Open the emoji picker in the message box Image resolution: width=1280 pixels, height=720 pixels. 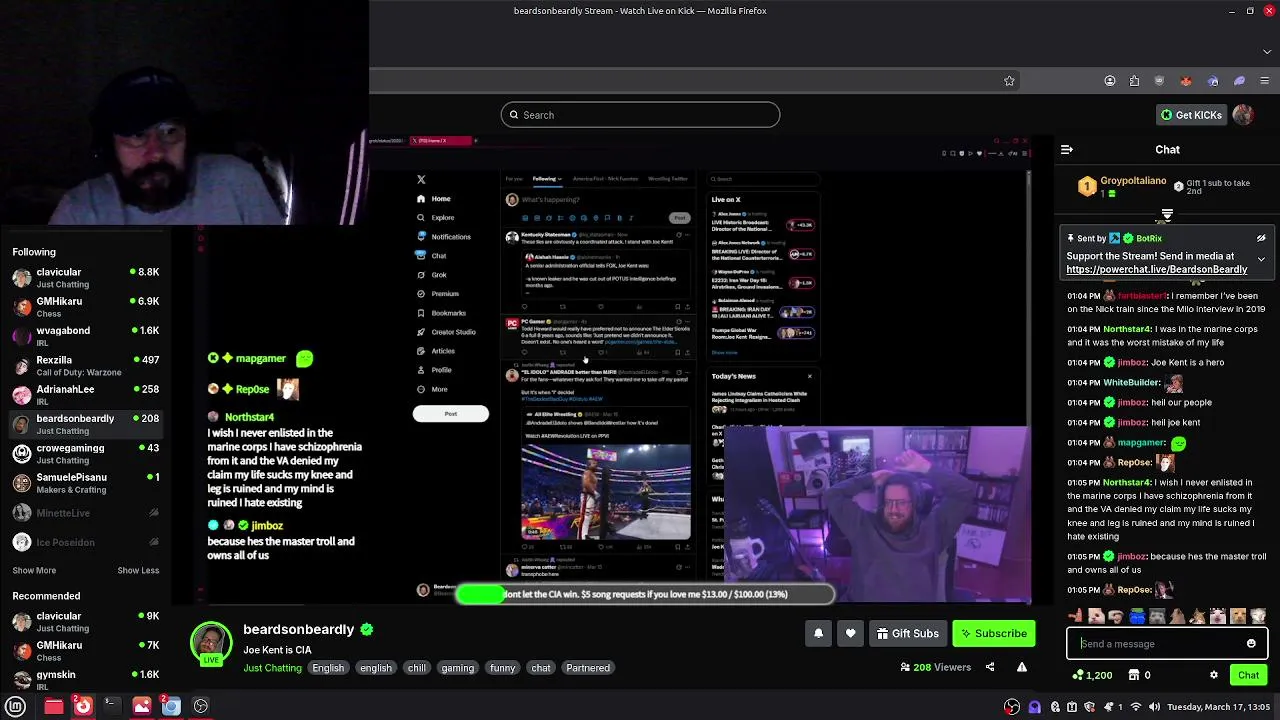pyautogui.click(x=1251, y=644)
